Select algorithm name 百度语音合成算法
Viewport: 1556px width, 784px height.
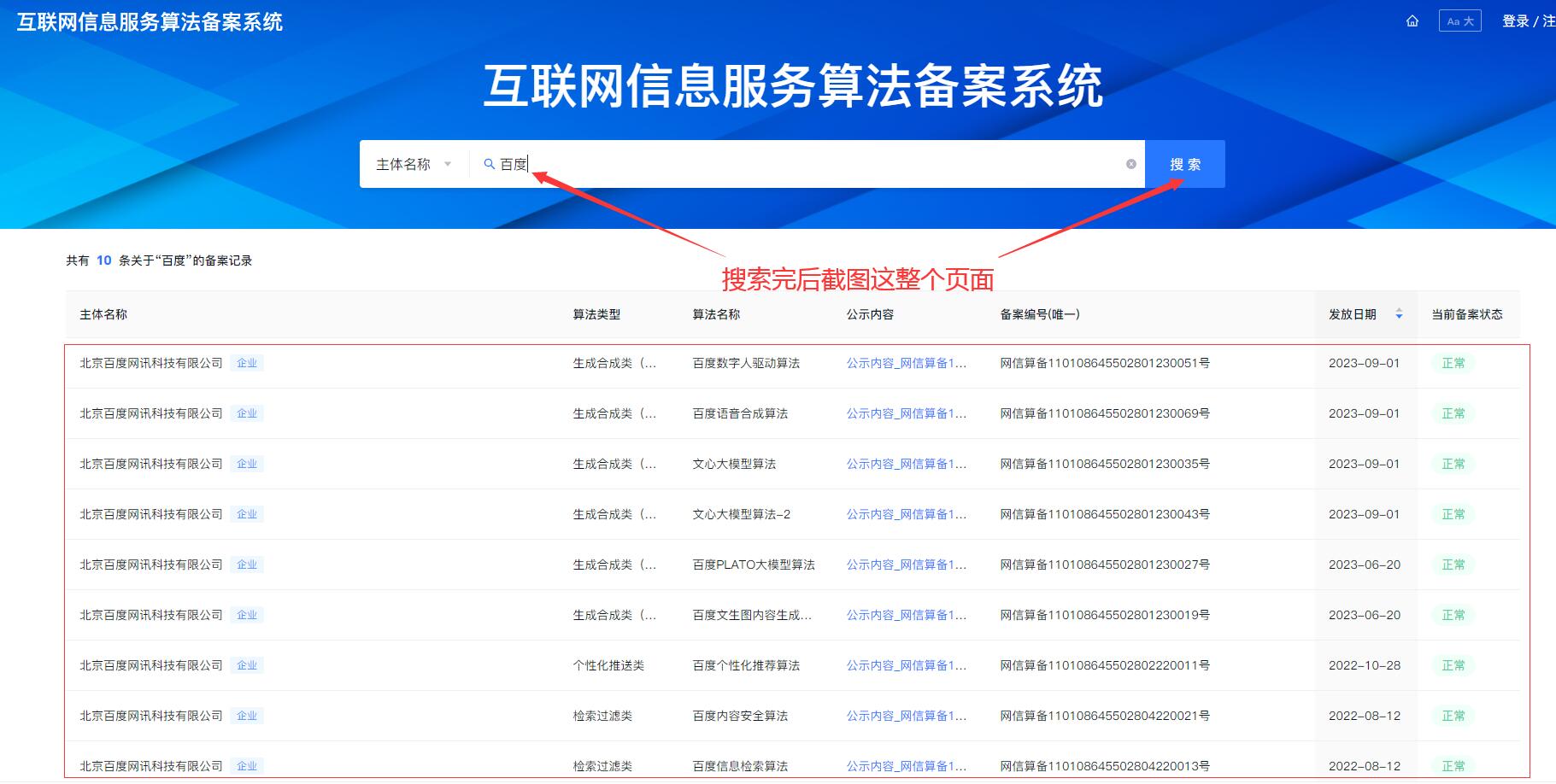(x=740, y=413)
